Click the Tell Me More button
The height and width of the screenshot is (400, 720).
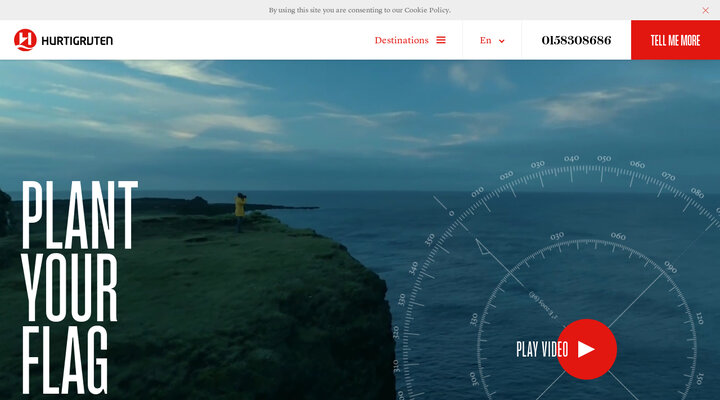(675, 40)
